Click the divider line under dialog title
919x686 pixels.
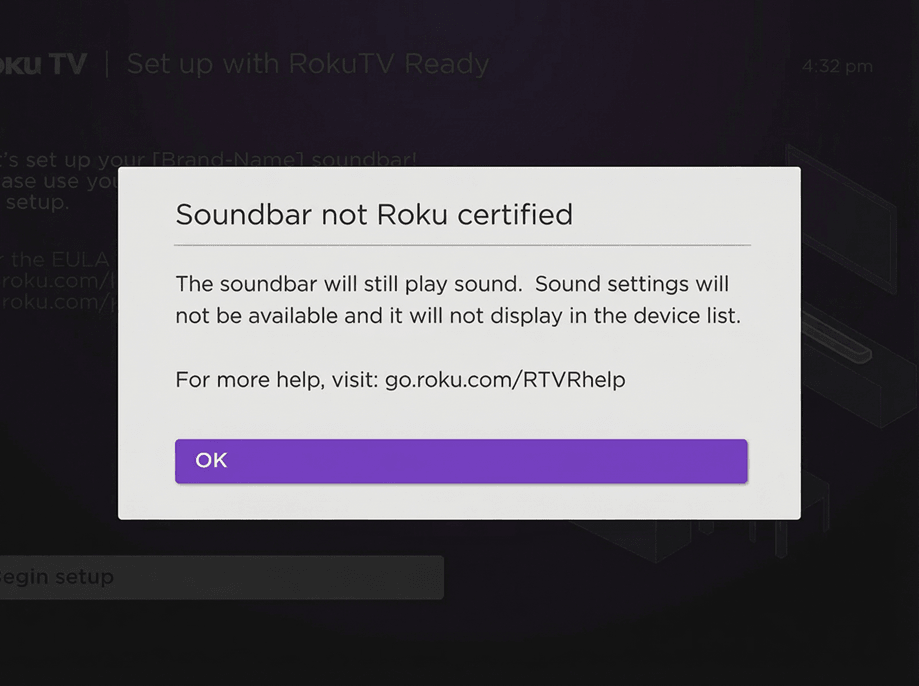462,244
